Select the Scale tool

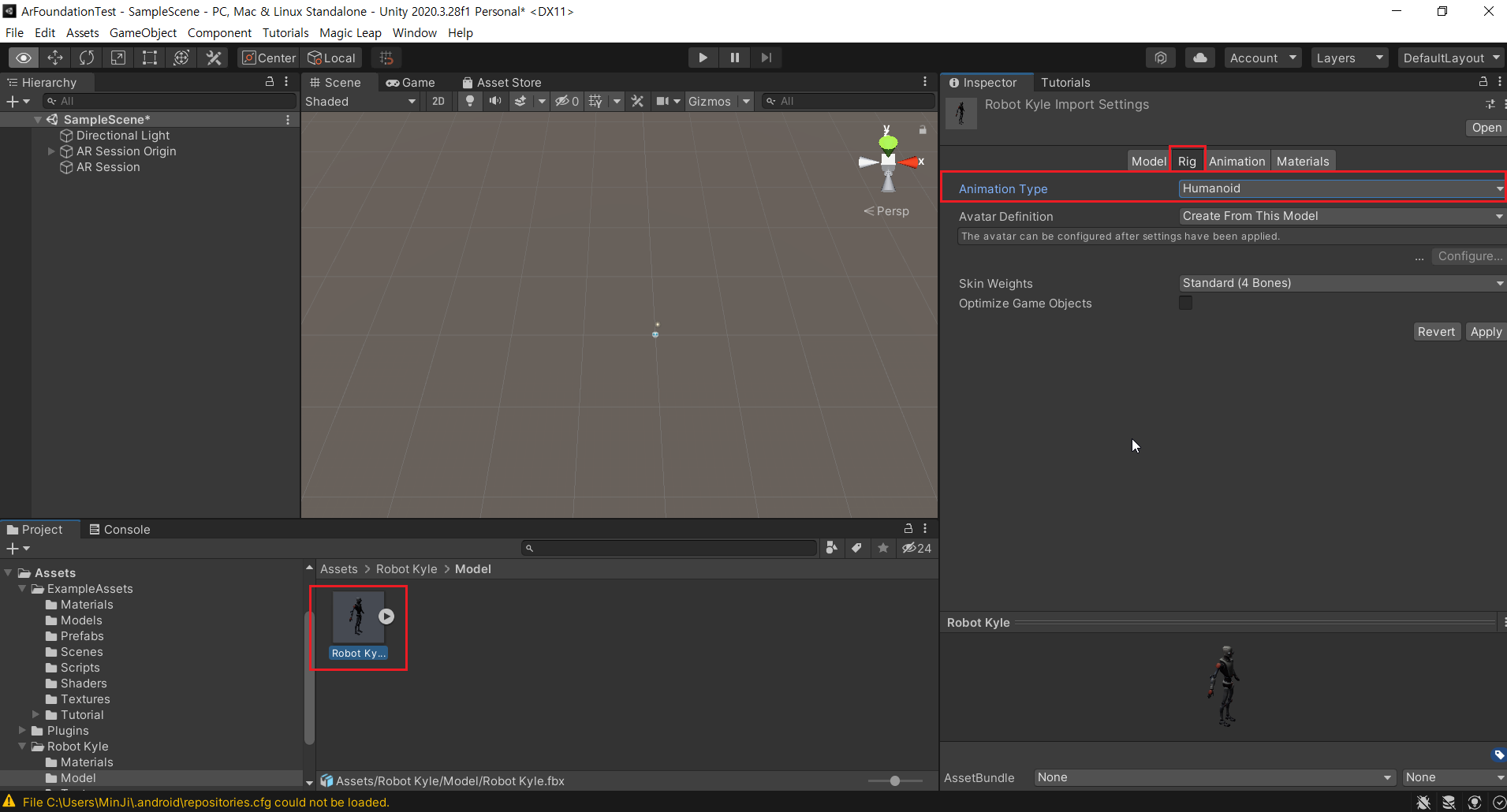(118, 58)
